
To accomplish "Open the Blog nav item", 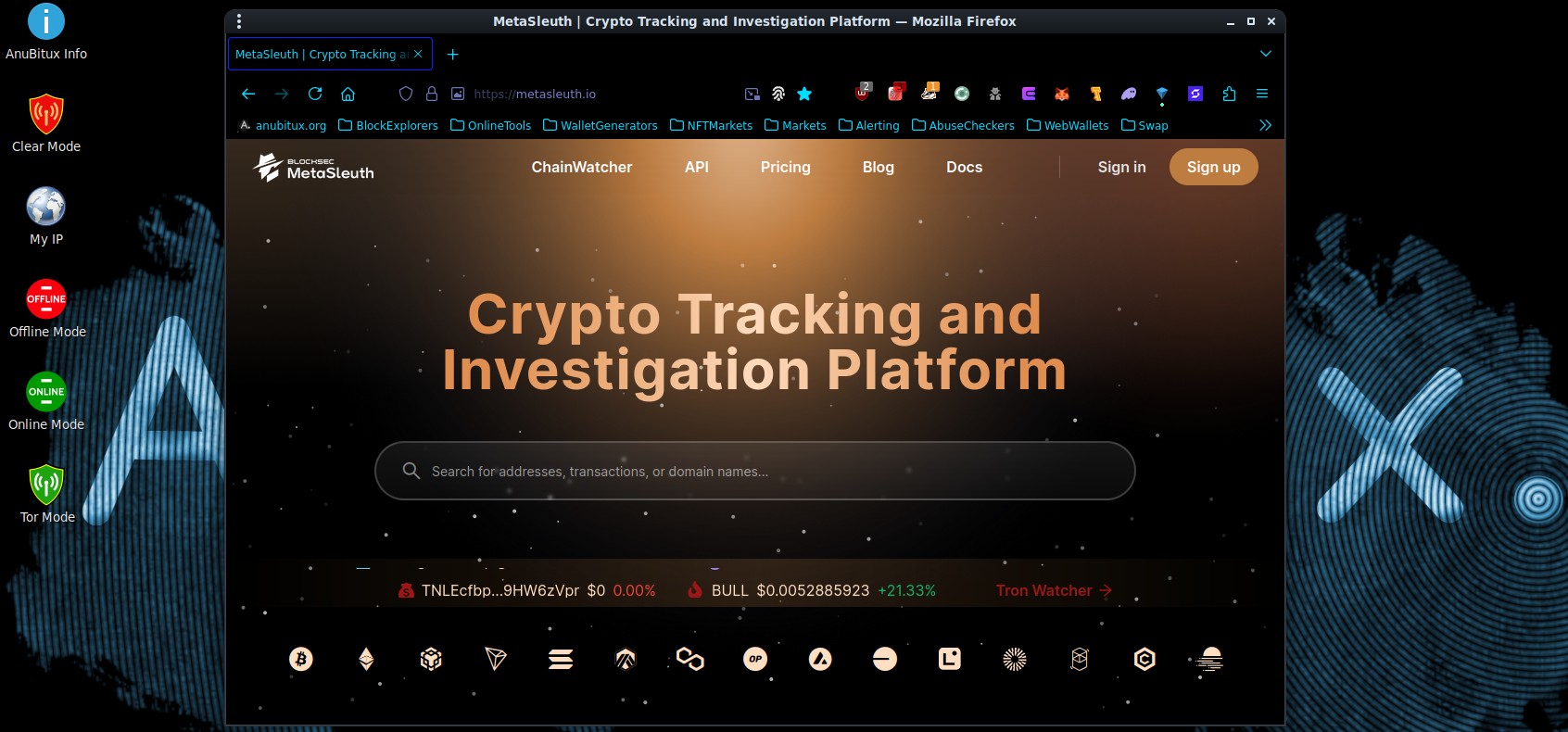I will (x=879, y=167).
